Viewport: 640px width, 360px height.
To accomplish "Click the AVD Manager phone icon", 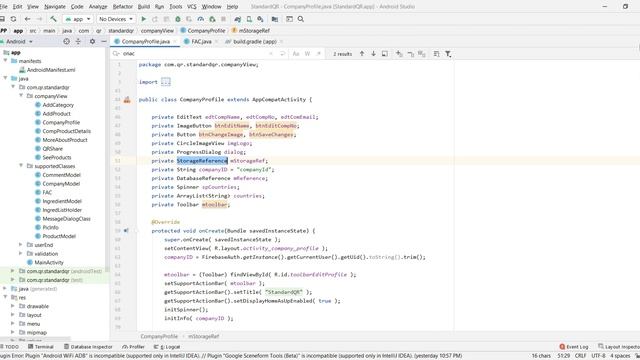I will pos(249,19).
